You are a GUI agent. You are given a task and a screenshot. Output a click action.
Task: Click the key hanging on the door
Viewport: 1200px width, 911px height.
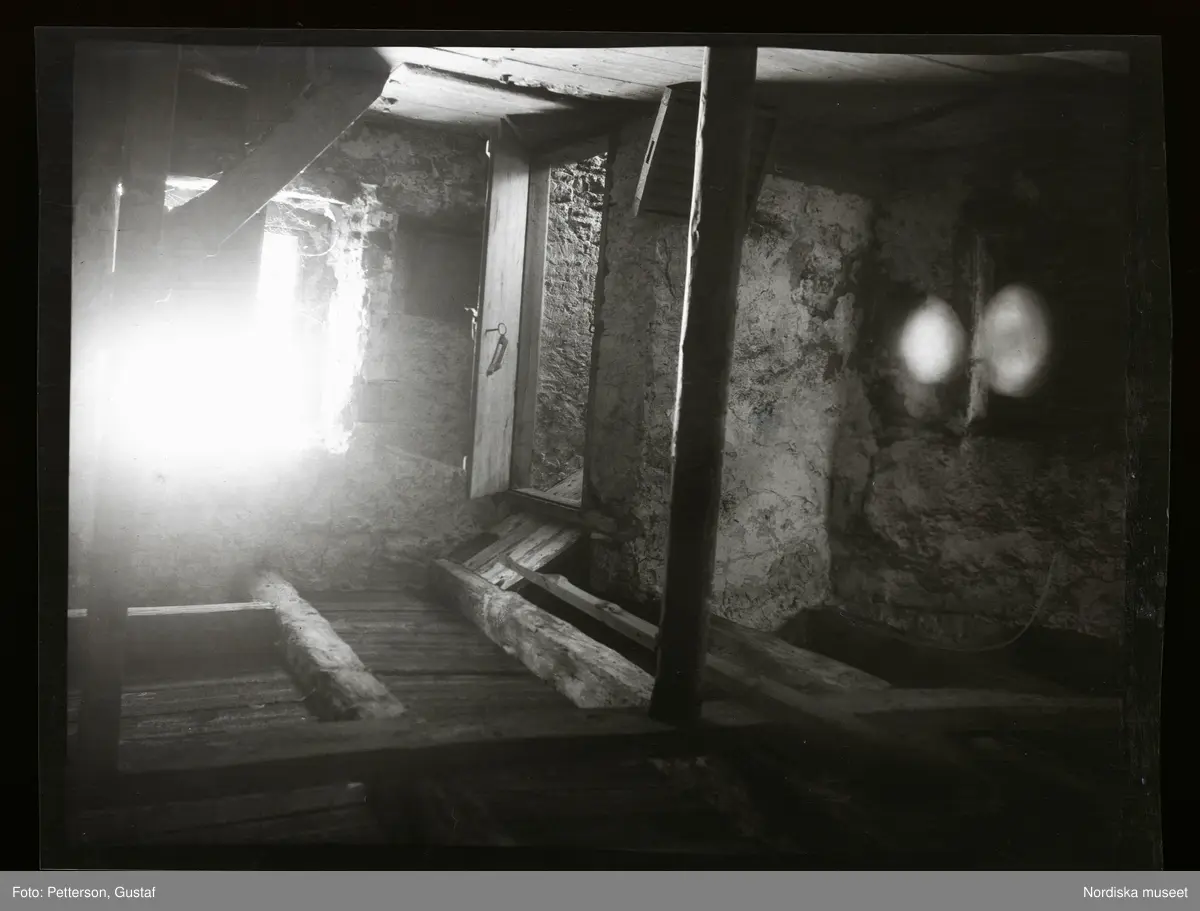[x=496, y=348]
